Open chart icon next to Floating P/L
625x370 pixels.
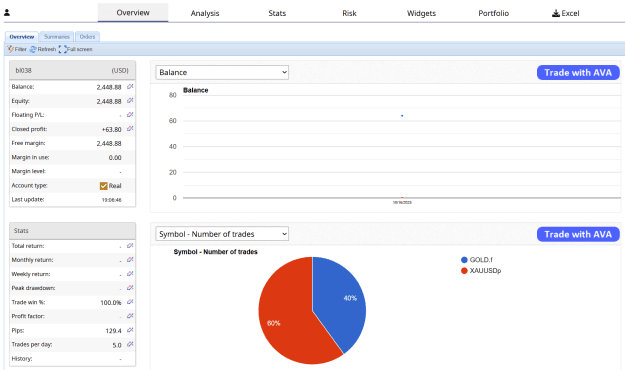[130, 114]
